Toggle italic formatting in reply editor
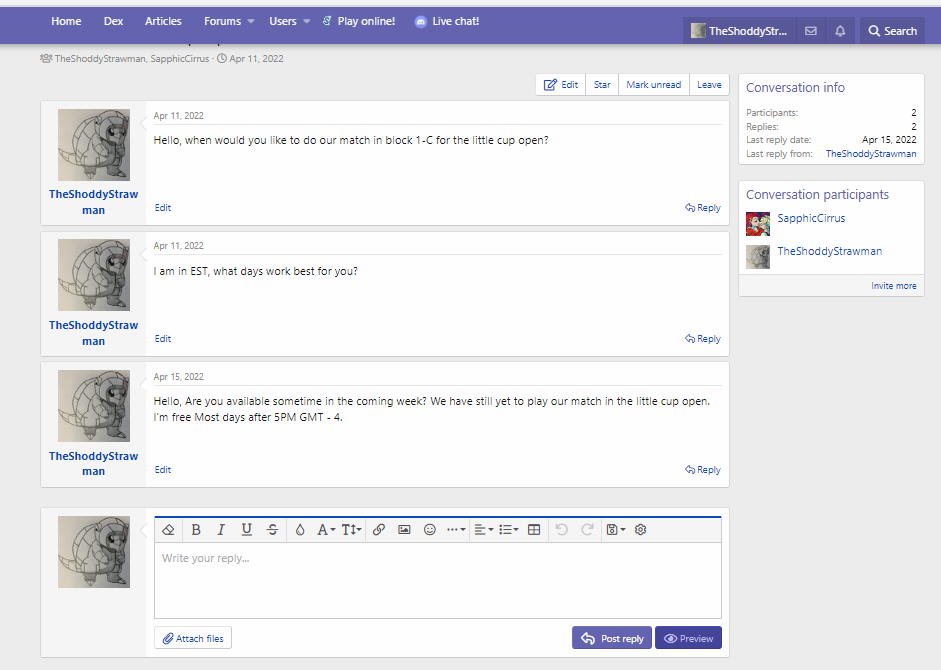The width and height of the screenshot is (941, 670). coord(221,530)
